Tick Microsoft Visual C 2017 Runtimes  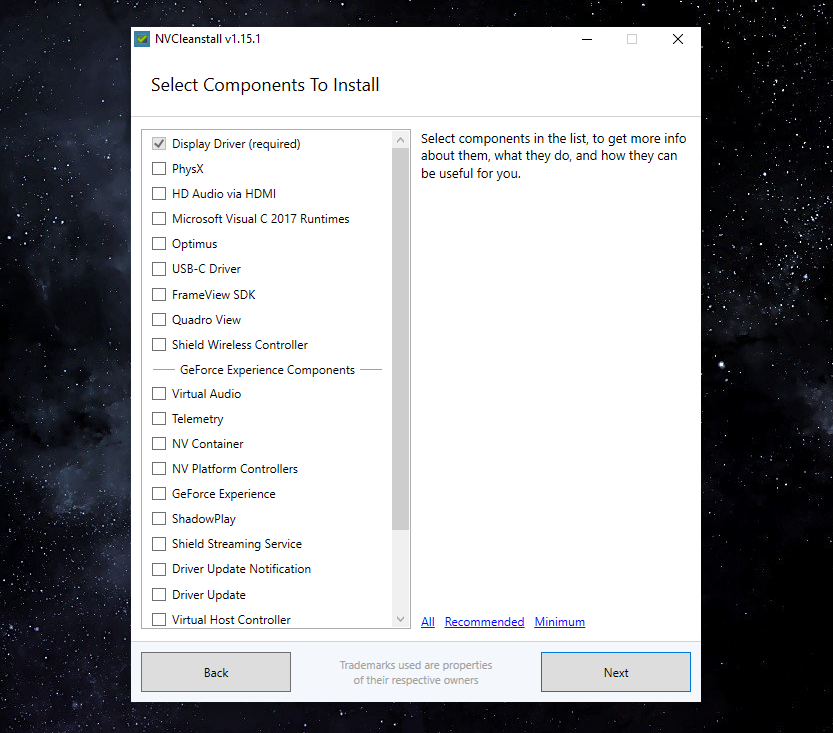[x=159, y=219]
